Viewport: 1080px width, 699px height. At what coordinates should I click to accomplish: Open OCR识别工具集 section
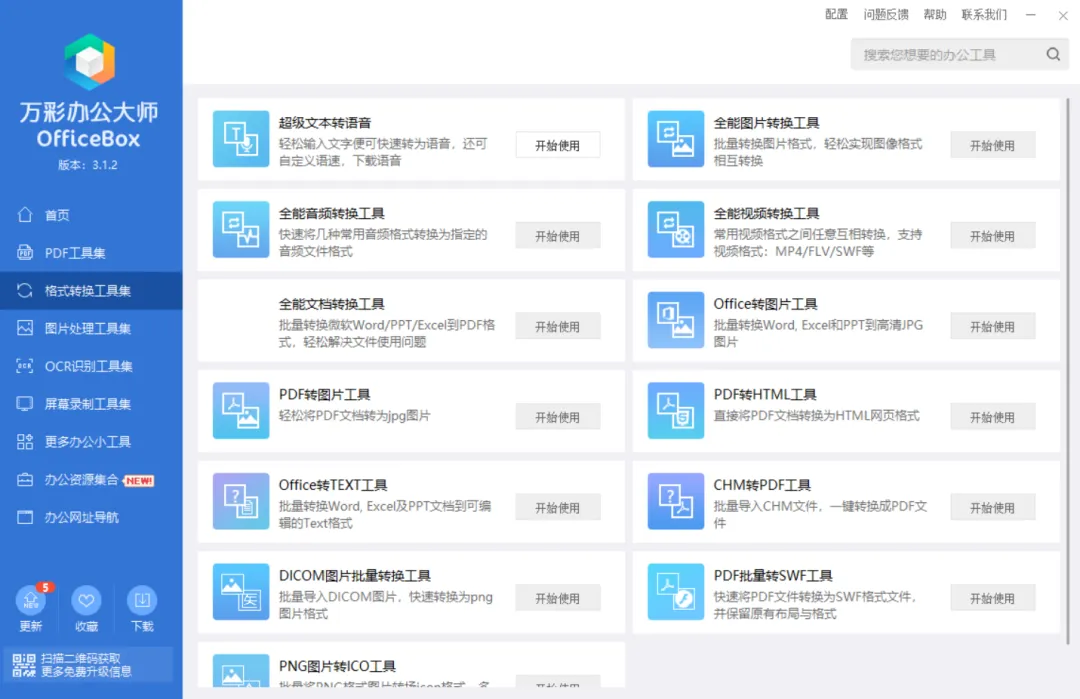point(91,366)
